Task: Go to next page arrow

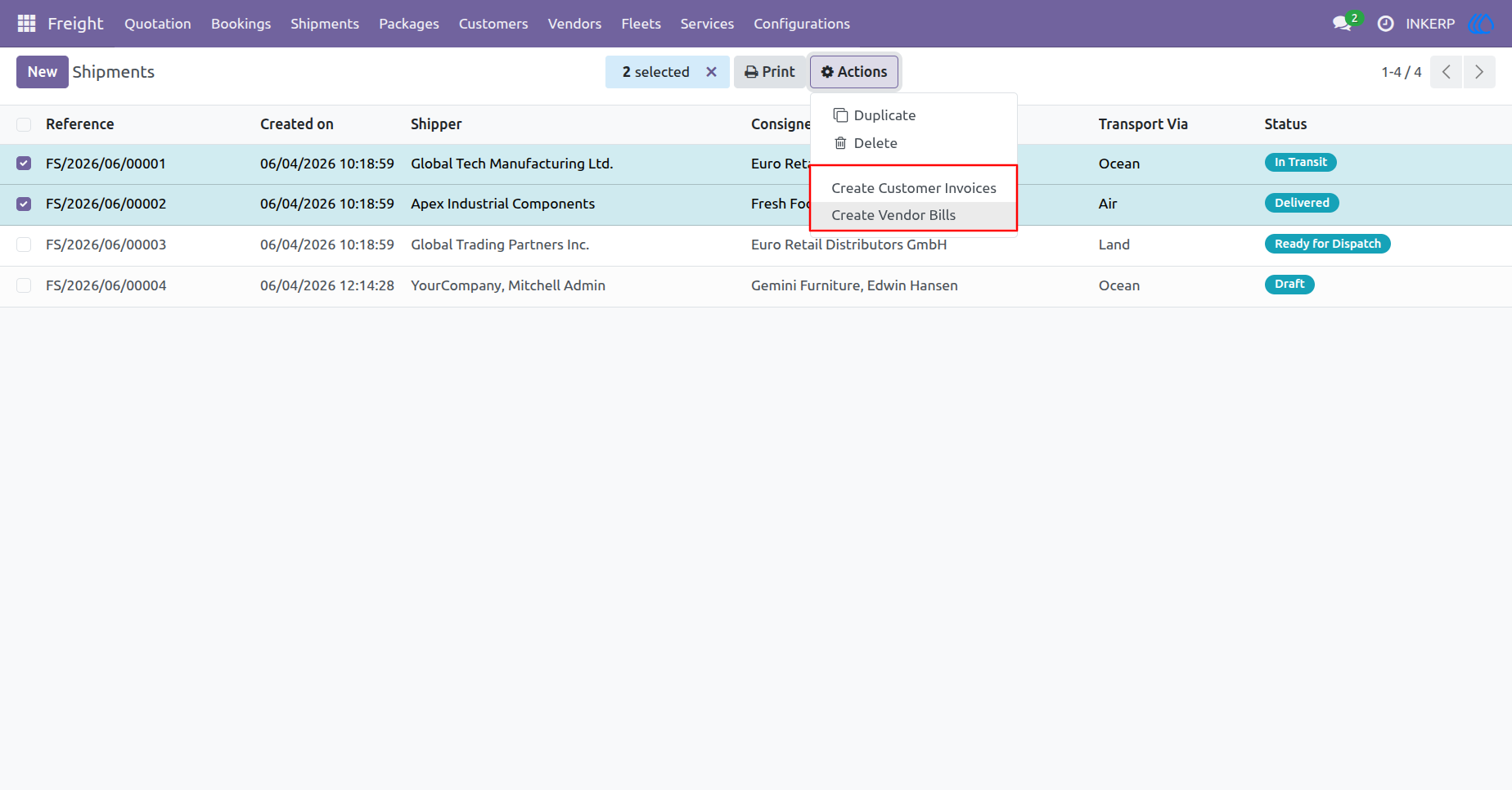Action: coord(1479,72)
